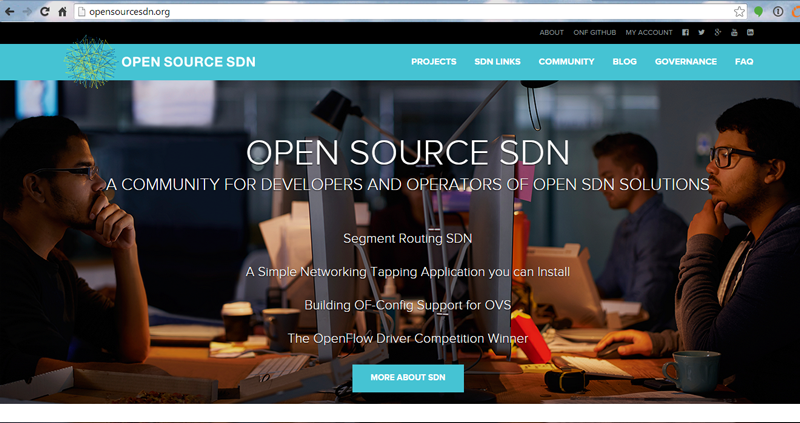Open The OpenFlow Driver Competition Winner link

click(408, 338)
